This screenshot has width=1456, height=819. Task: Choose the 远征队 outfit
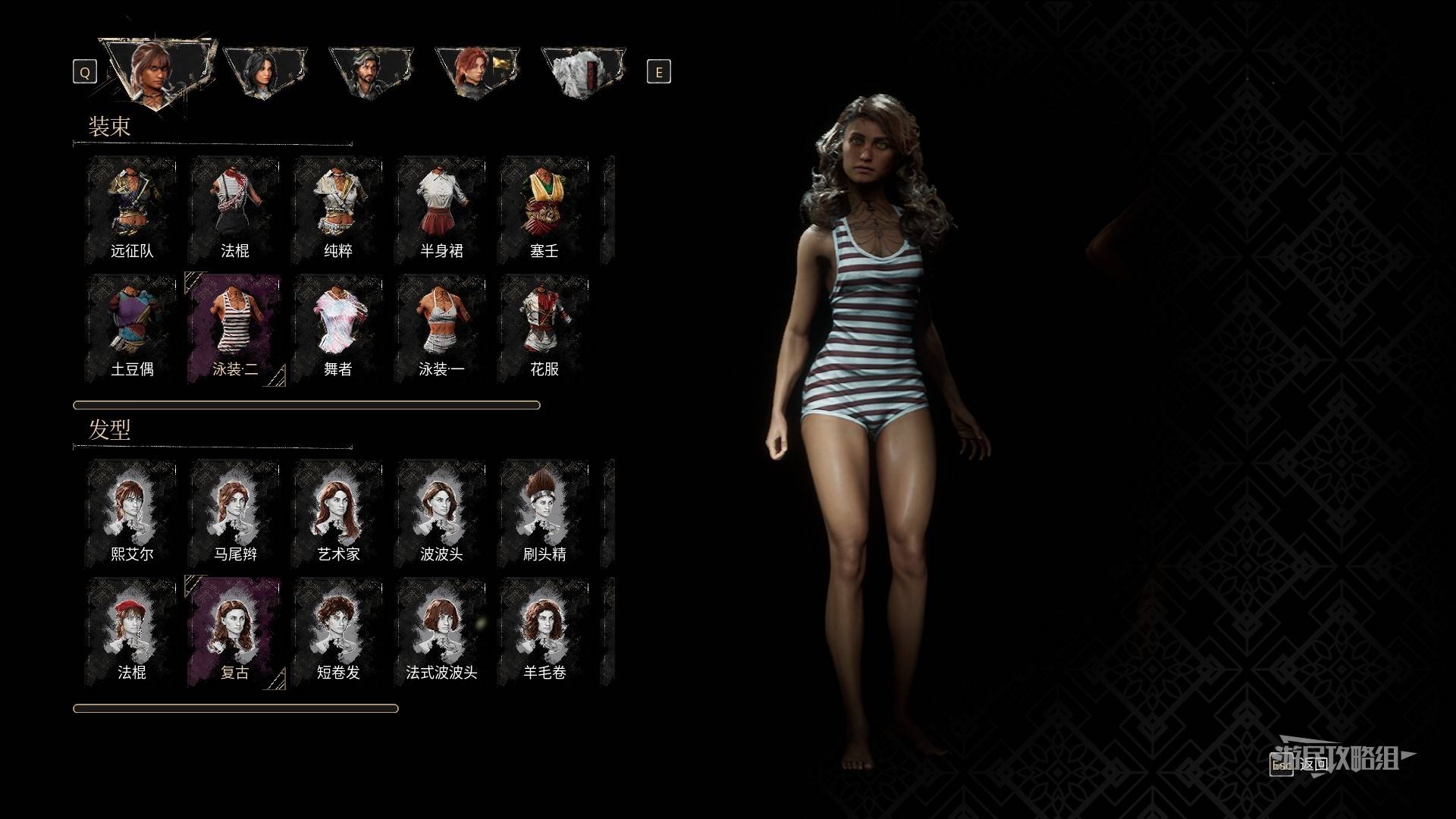click(132, 210)
